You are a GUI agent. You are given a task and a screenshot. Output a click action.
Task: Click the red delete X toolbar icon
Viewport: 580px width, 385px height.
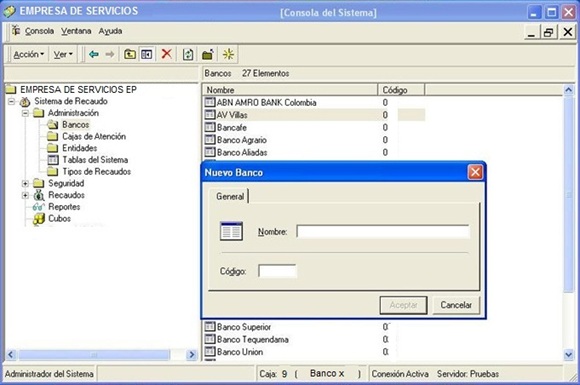tap(166, 54)
